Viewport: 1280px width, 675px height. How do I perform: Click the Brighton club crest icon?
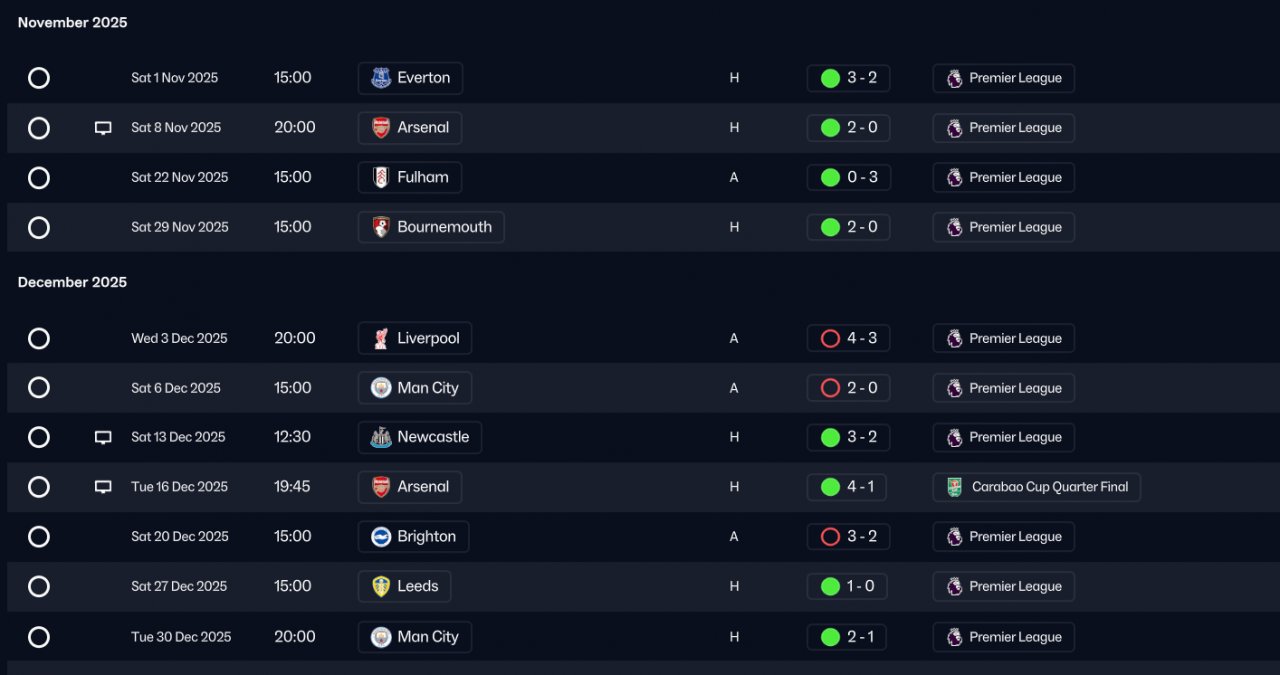[x=381, y=537]
